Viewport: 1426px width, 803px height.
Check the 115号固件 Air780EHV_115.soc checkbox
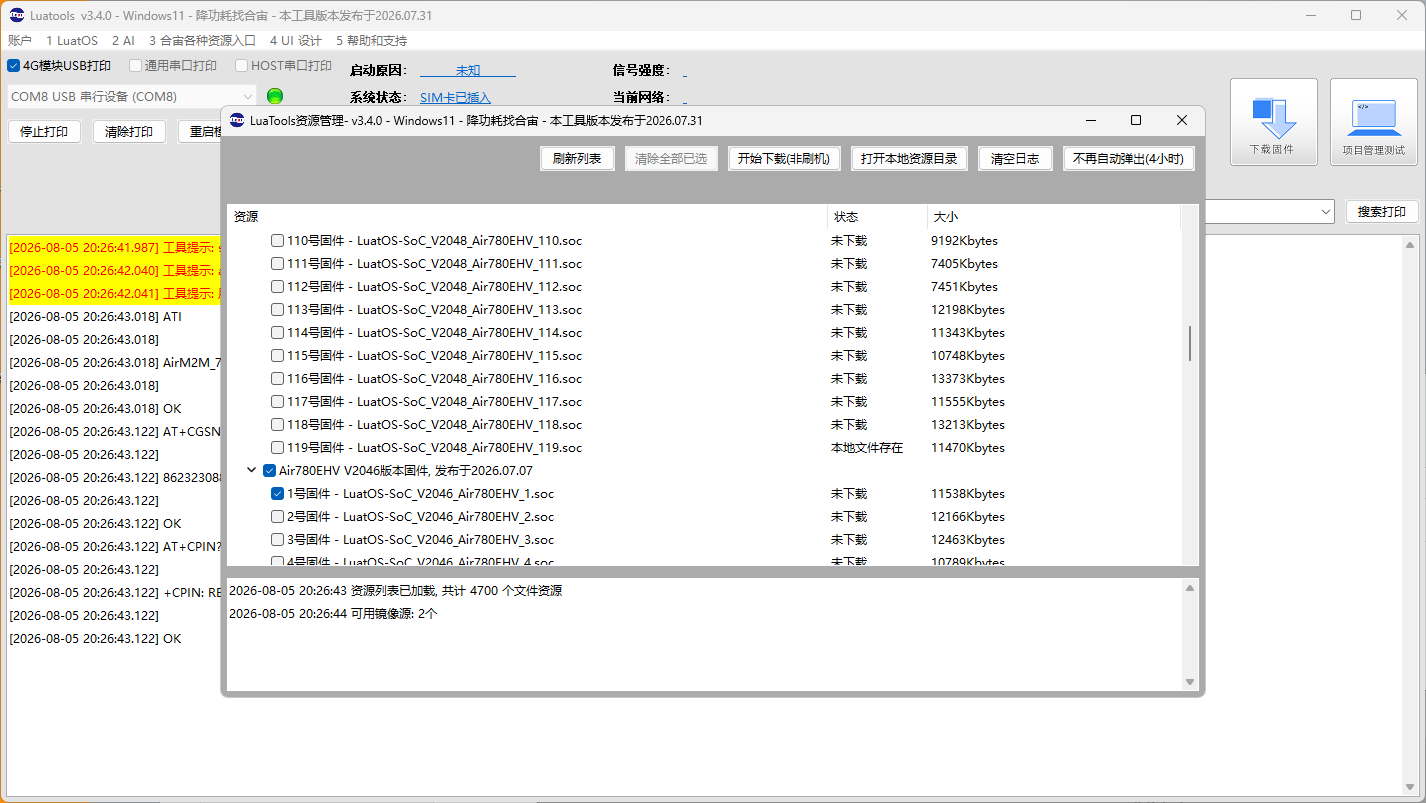[x=278, y=356]
